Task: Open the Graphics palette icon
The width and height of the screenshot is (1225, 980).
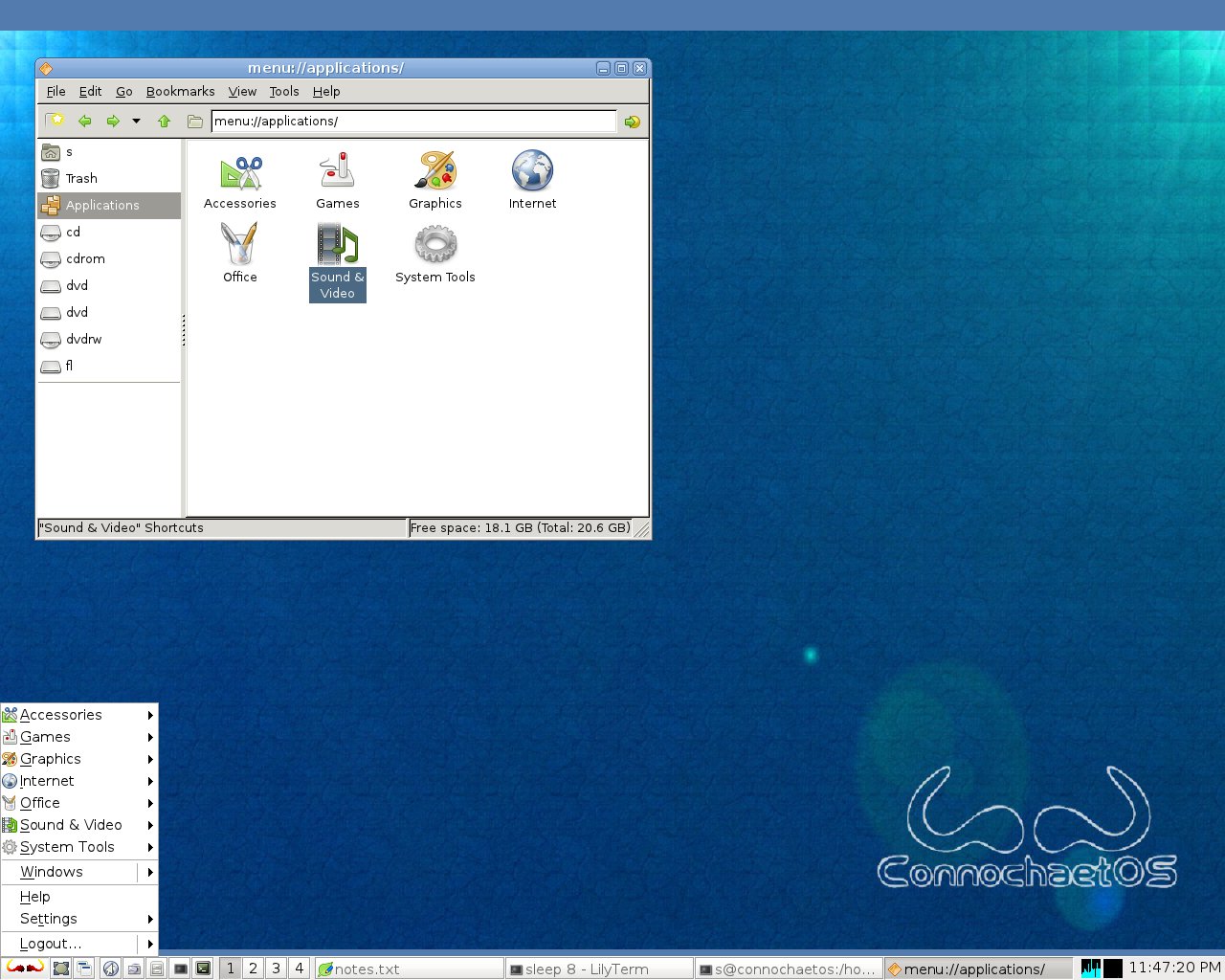Action: tap(435, 172)
